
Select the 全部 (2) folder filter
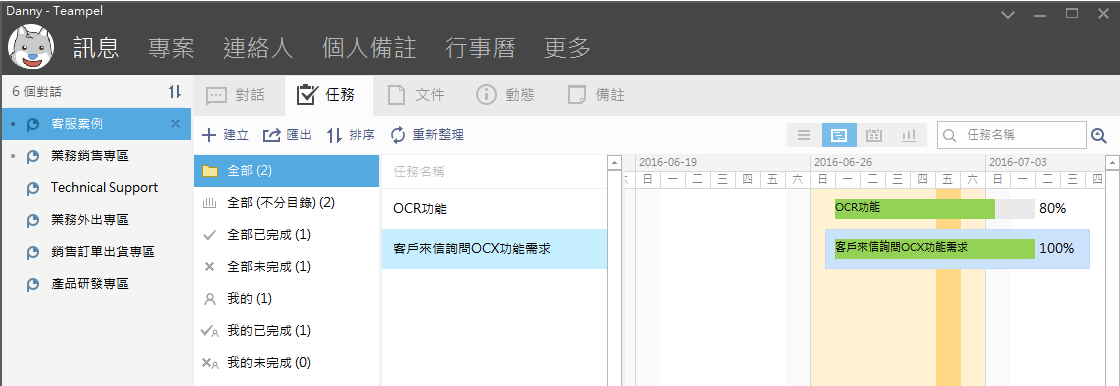pyautogui.click(x=286, y=171)
